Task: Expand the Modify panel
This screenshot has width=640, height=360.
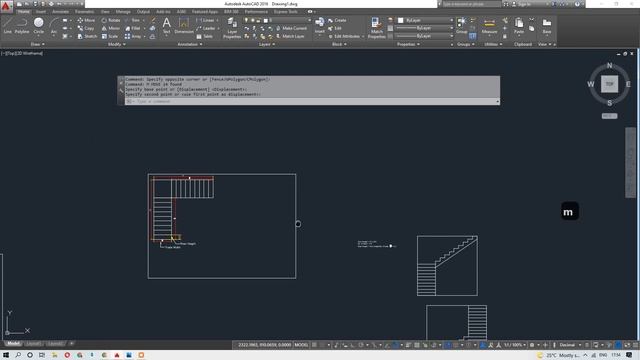Action: (116, 44)
